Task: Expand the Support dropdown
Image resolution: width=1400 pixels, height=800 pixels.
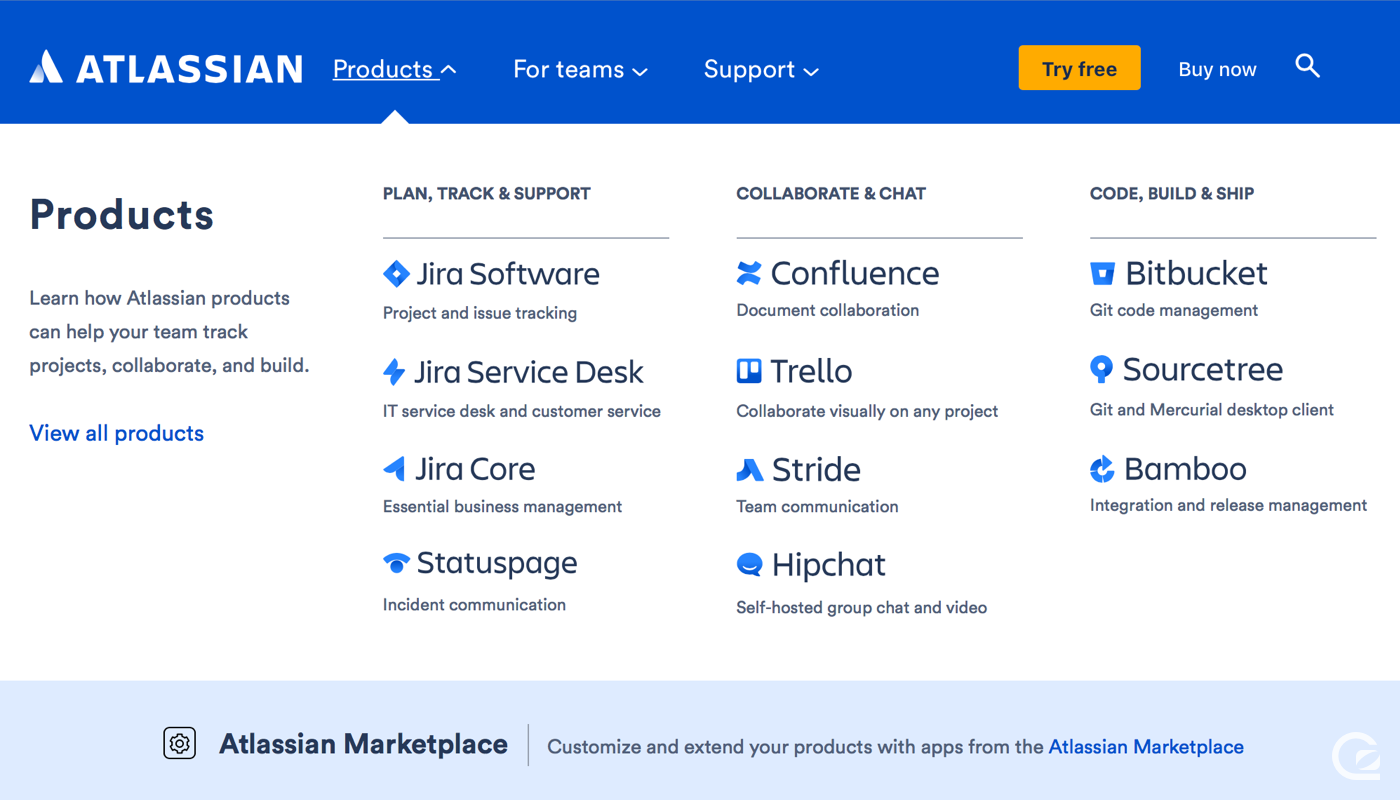Action: tap(761, 69)
